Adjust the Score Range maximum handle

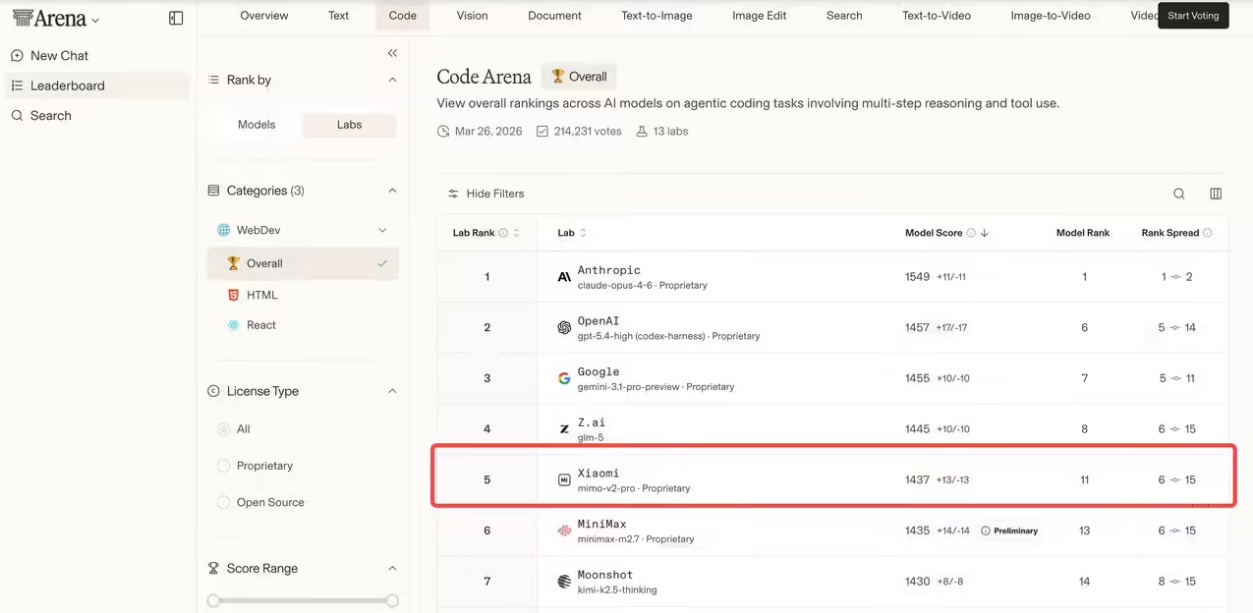[392, 601]
